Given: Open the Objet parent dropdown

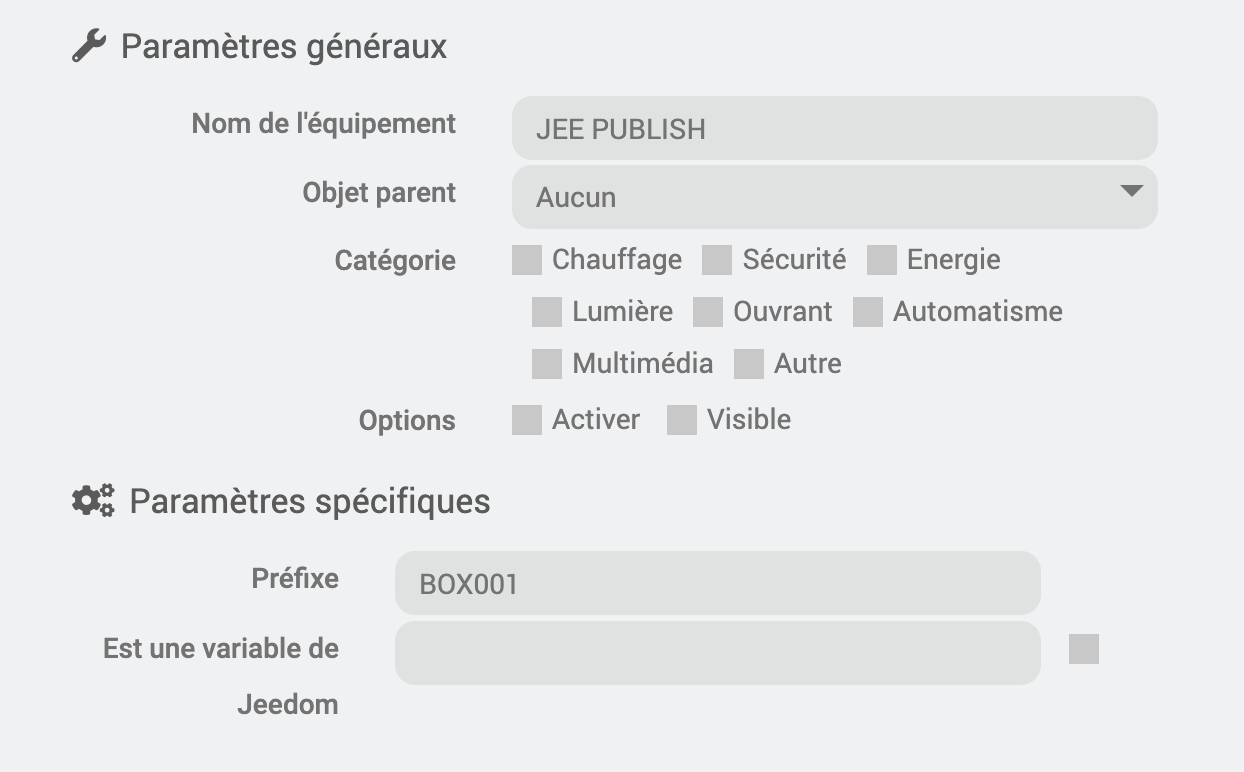Looking at the screenshot, I should coord(835,197).
